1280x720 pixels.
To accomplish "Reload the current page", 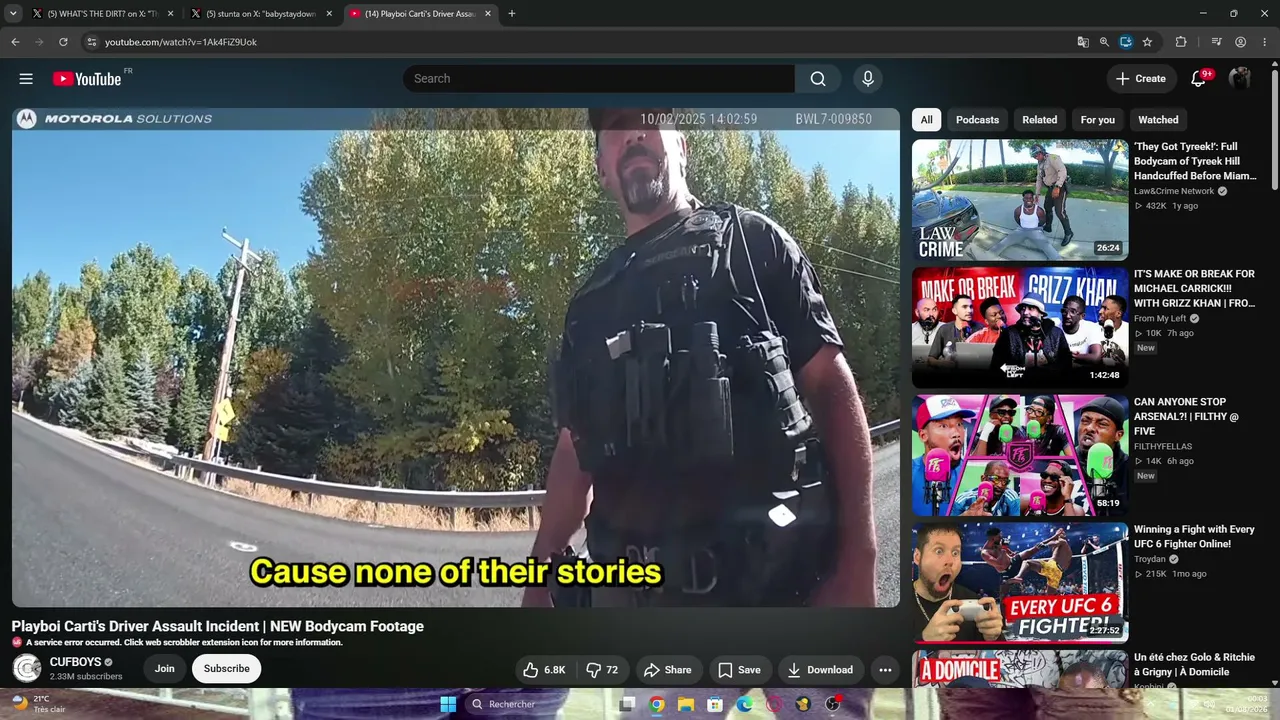I will click(x=63, y=42).
